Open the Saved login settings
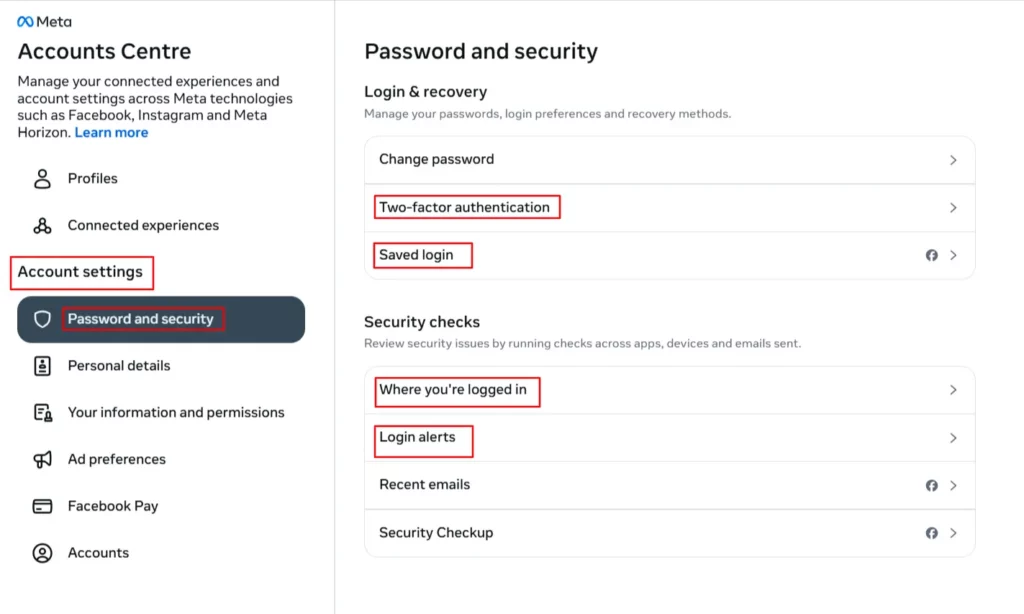This screenshot has width=1024, height=614. [670, 255]
